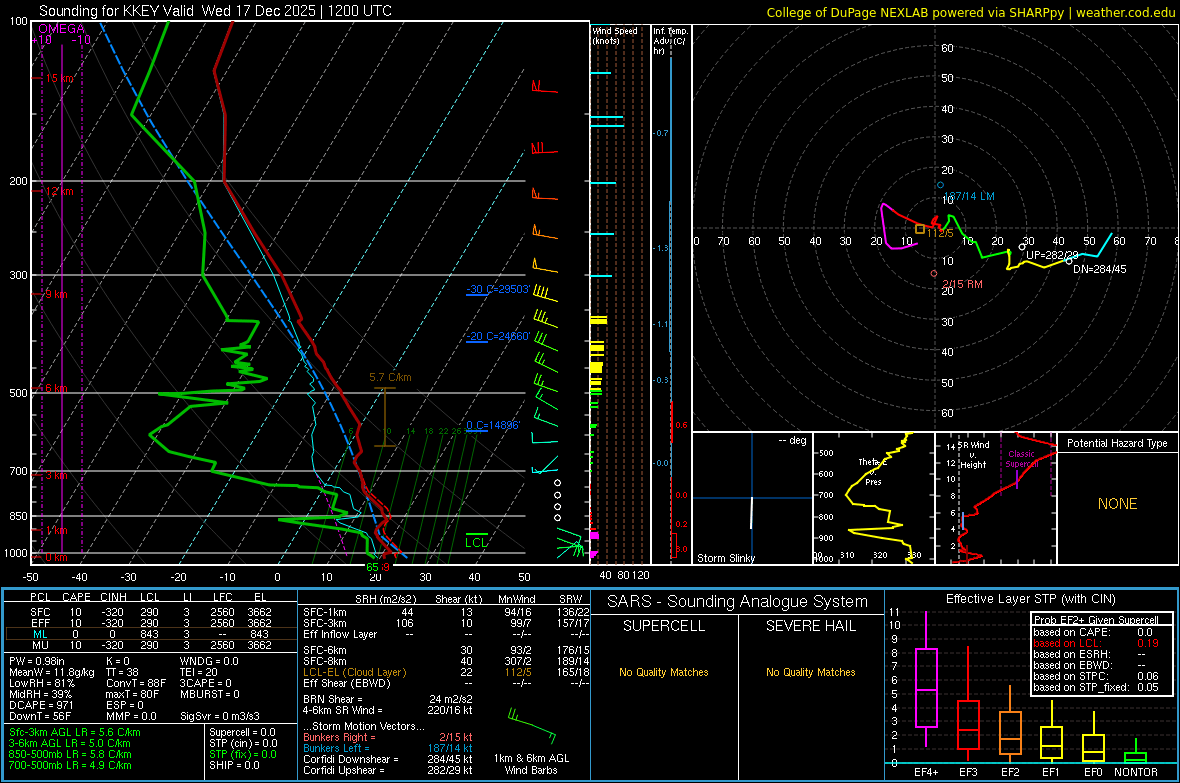Click the STP (cin) = 0.0 value
Viewport: 1180px width, 783px height.
click(243, 743)
